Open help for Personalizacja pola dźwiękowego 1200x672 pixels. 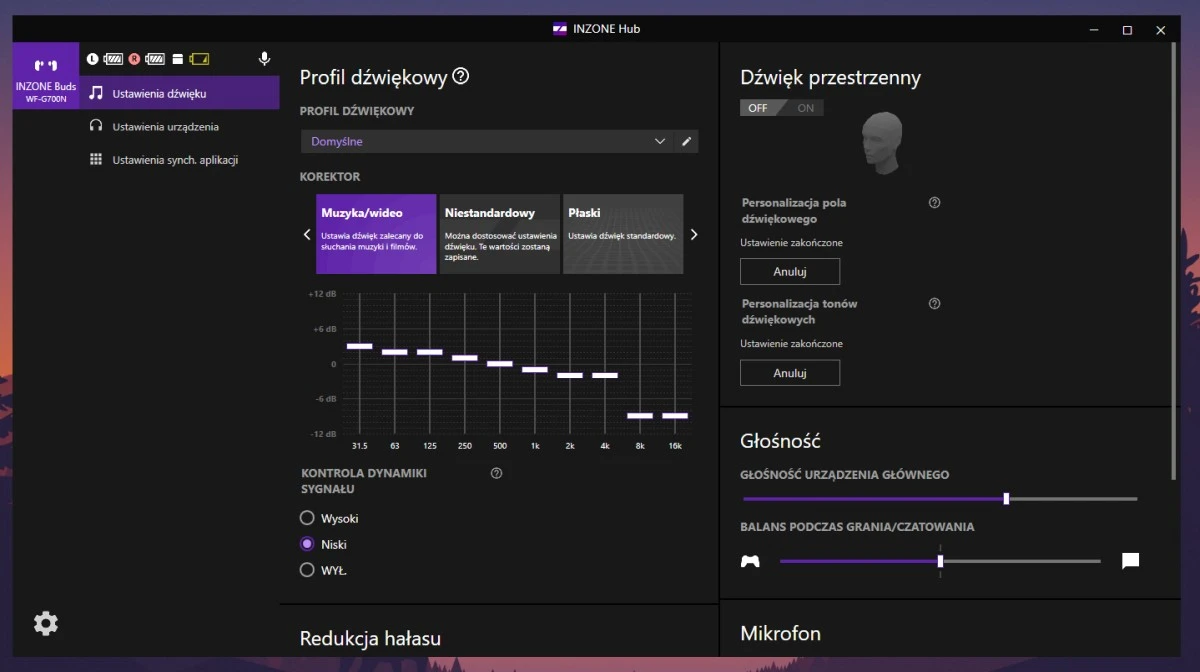click(935, 203)
